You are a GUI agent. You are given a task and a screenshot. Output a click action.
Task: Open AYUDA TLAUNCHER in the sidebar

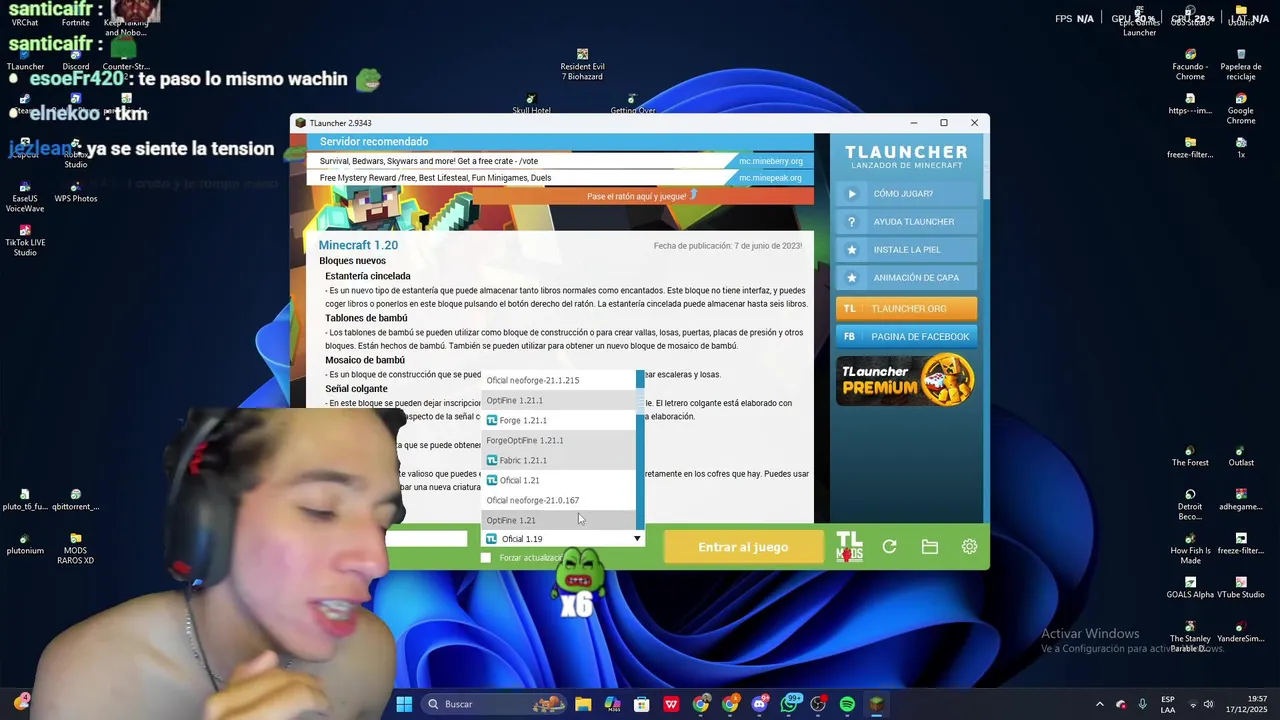[x=906, y=222]
